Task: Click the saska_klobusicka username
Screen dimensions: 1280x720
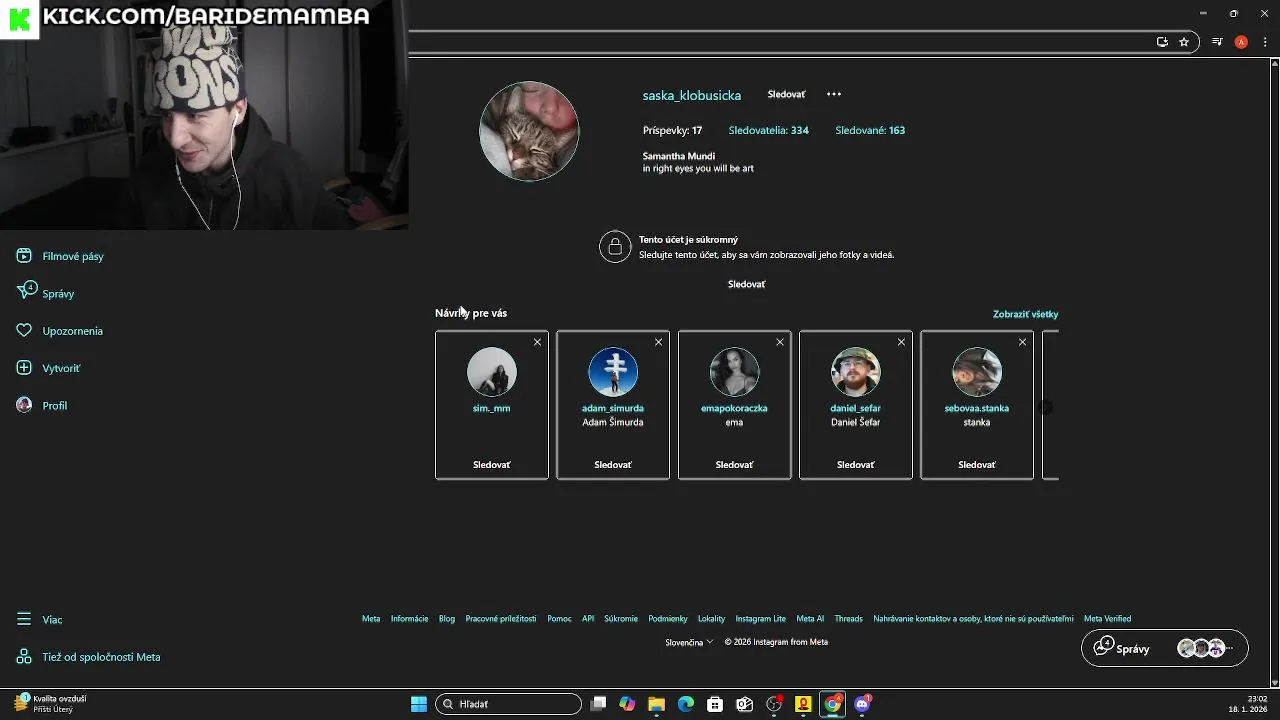Action: (x=692, y=95)
